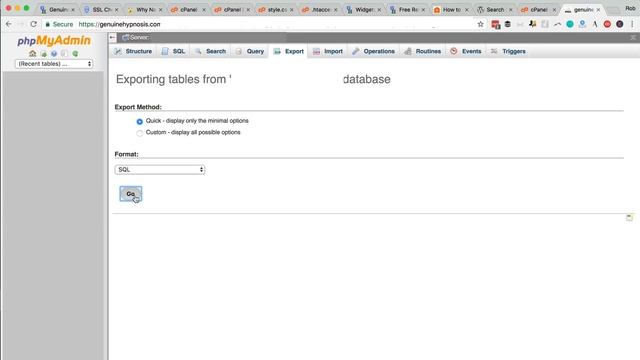Switch to the Search tab in phpMyAdmin

[211, 51]
